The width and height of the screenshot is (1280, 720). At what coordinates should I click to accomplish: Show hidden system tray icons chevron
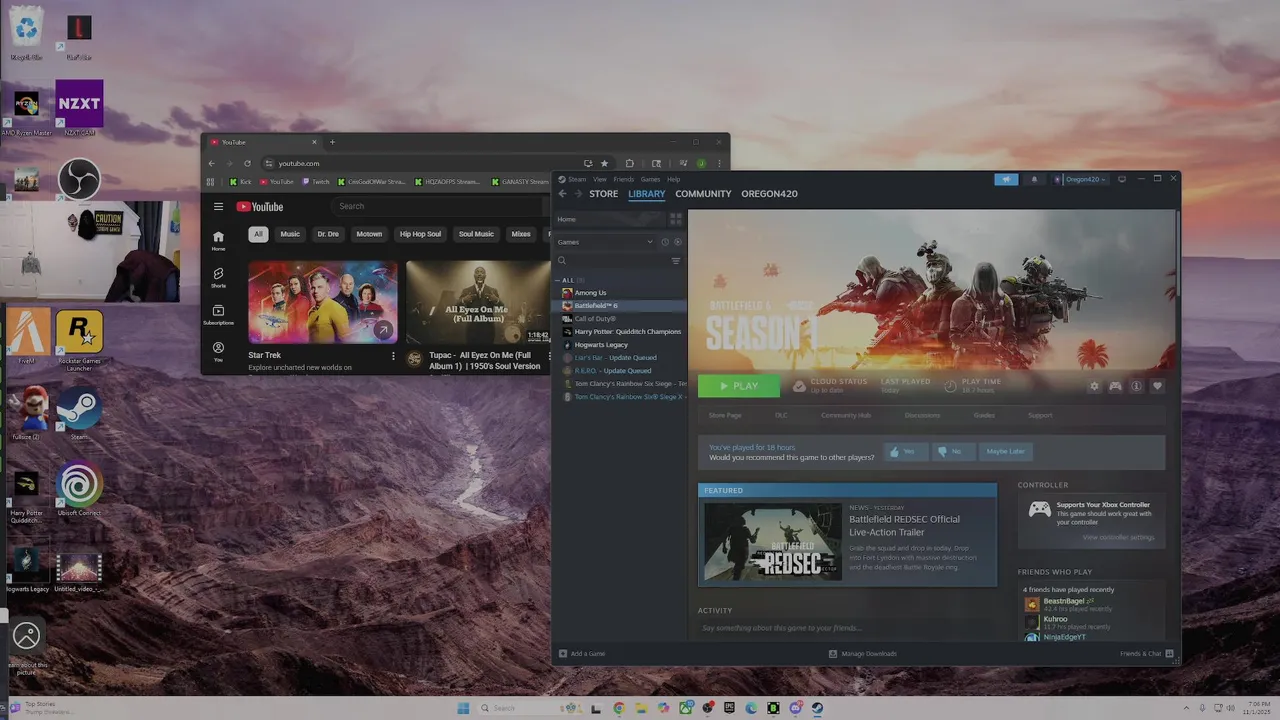coord(1186,708)
